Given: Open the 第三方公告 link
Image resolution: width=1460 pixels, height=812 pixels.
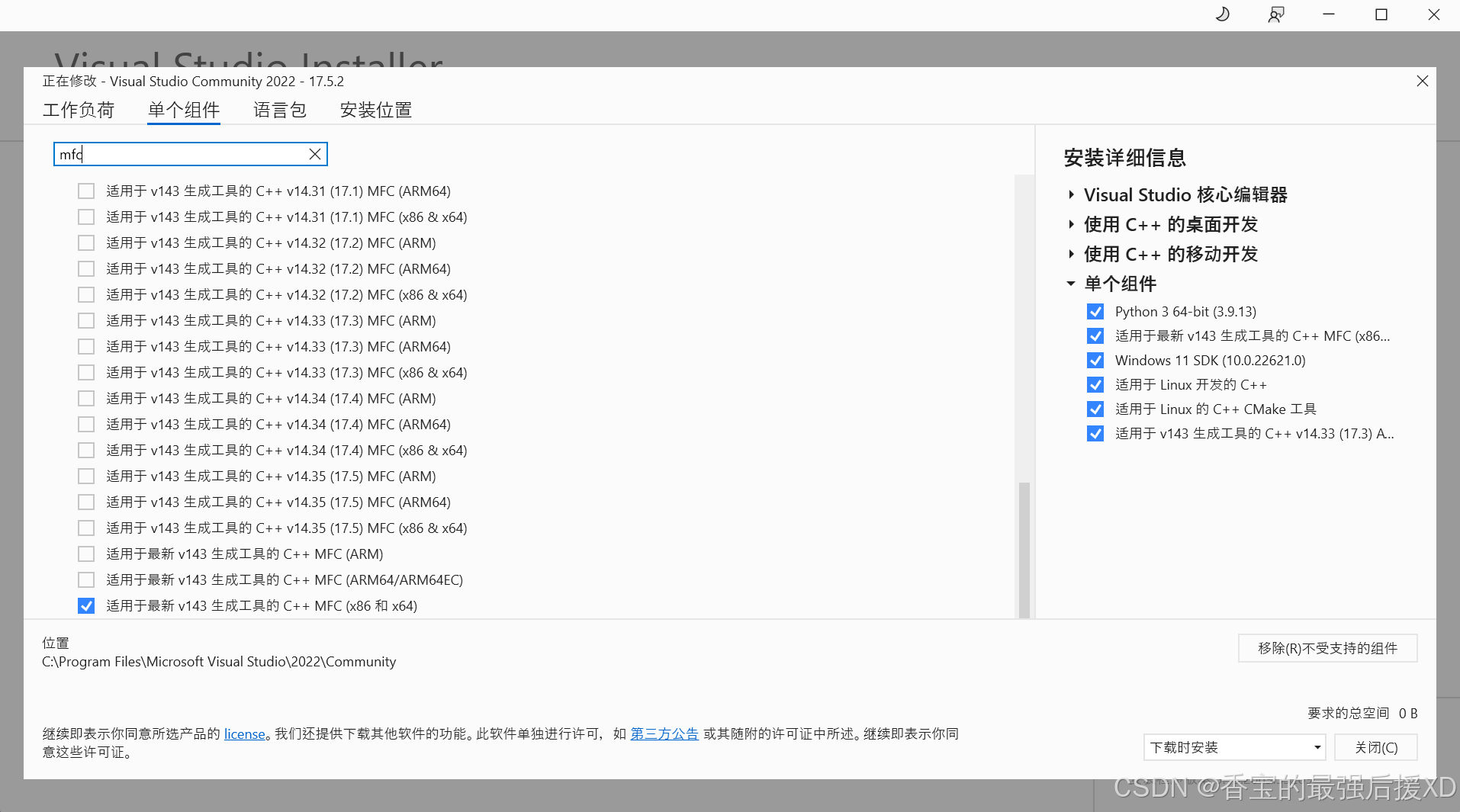Looking at the screenshot, I should tap(664, 733).
